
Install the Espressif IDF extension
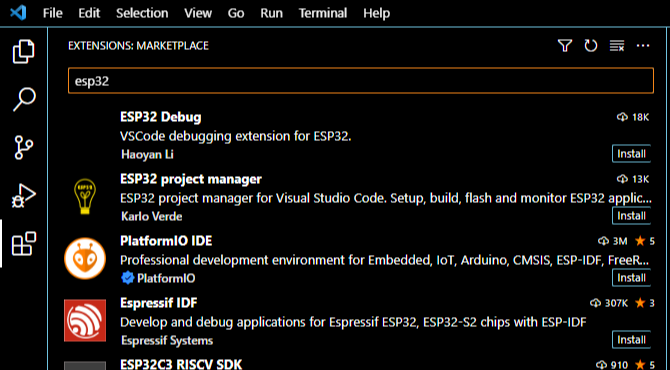coord(631,340)
